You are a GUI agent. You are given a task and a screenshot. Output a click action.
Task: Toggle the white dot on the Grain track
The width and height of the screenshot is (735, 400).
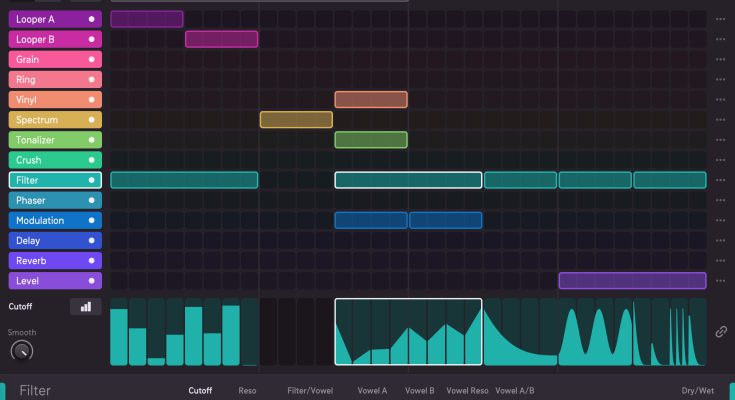coord(92,60)
